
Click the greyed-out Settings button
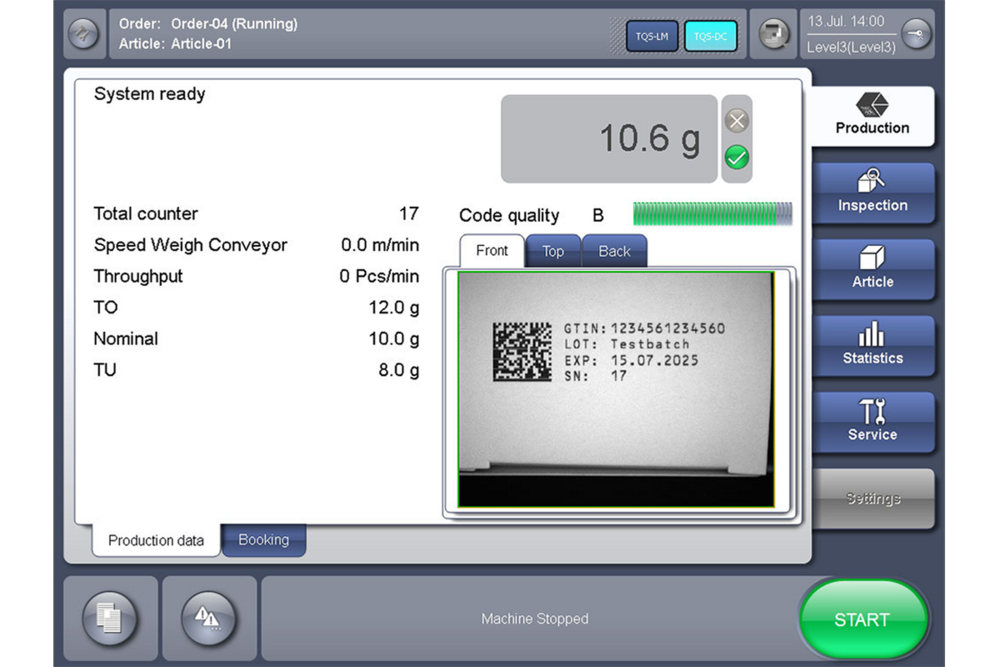point(872,499)
